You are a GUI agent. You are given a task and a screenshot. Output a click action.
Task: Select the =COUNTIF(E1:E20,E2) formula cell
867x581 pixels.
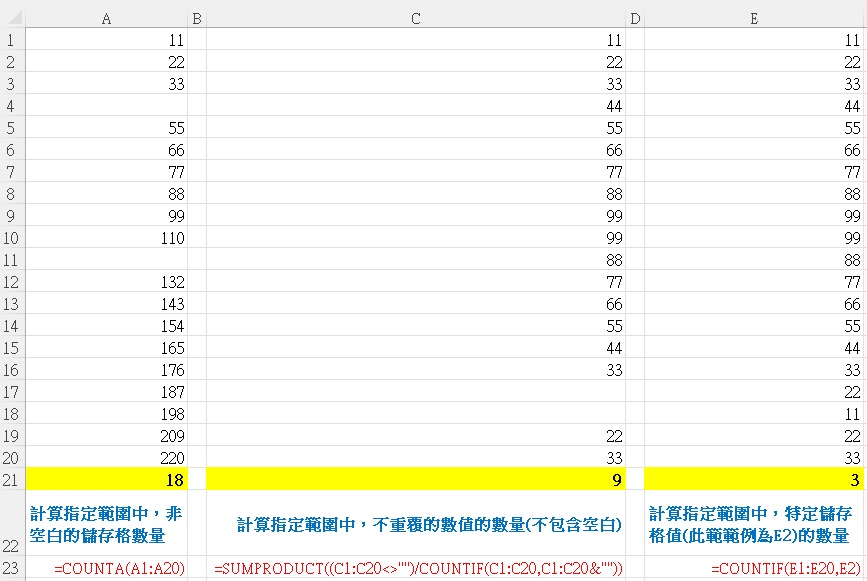coord(753,569)
